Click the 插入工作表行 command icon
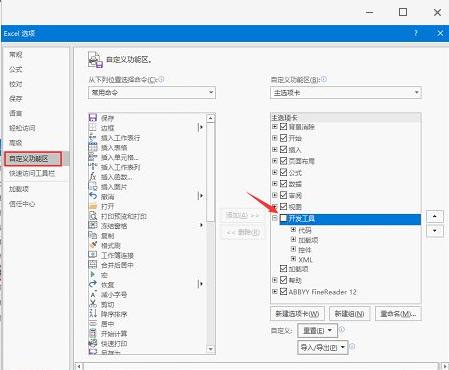The height and width of the screenshot is (370, 449). (93, 137)
